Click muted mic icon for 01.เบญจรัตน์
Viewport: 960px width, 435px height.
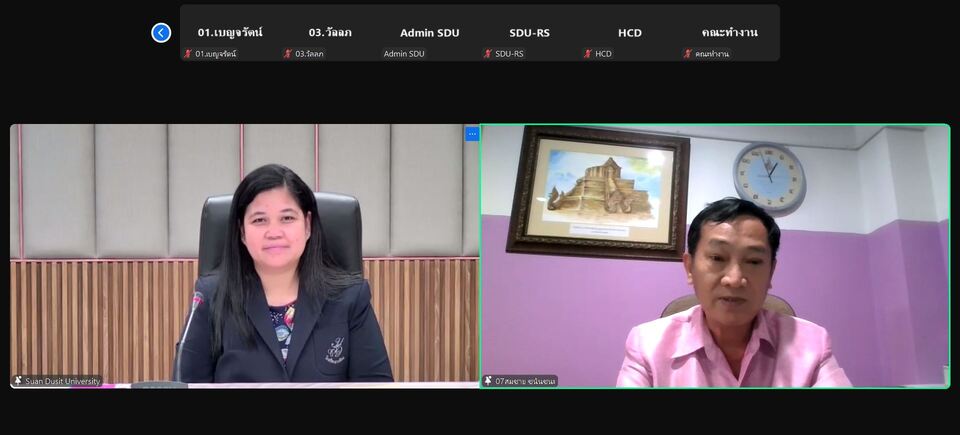(188, 54)
